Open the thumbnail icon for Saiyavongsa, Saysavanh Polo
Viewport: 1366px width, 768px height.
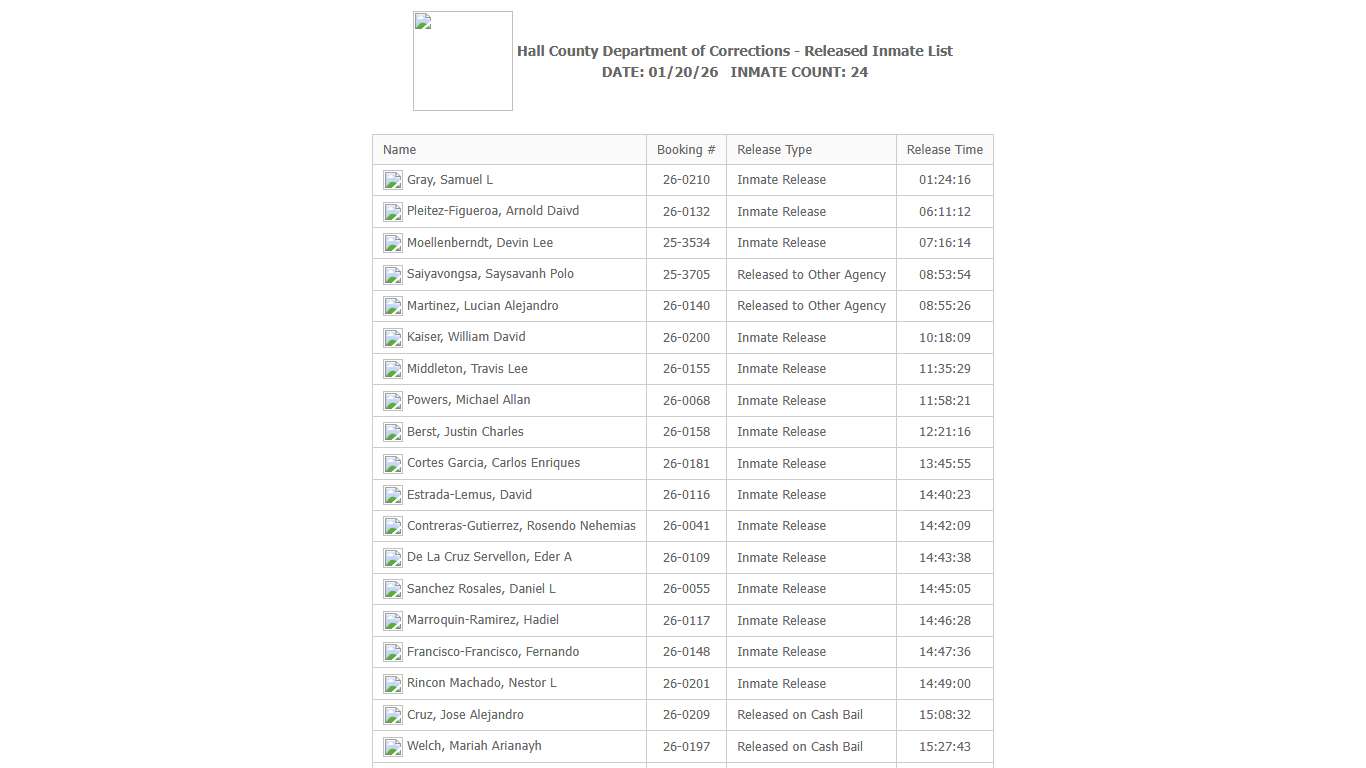click(392, 274)
